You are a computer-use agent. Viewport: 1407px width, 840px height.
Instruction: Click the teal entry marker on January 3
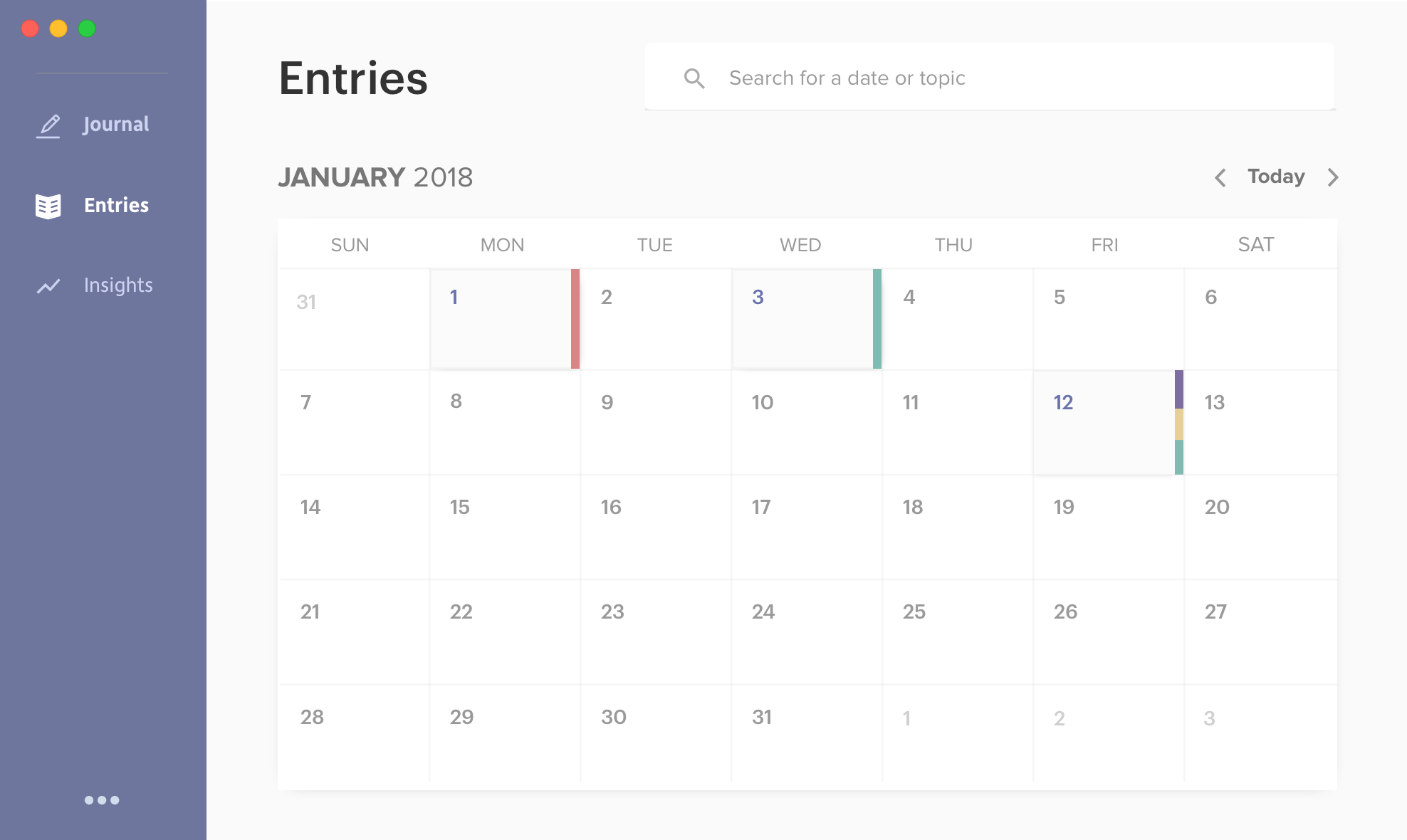[x=877, y=319]
